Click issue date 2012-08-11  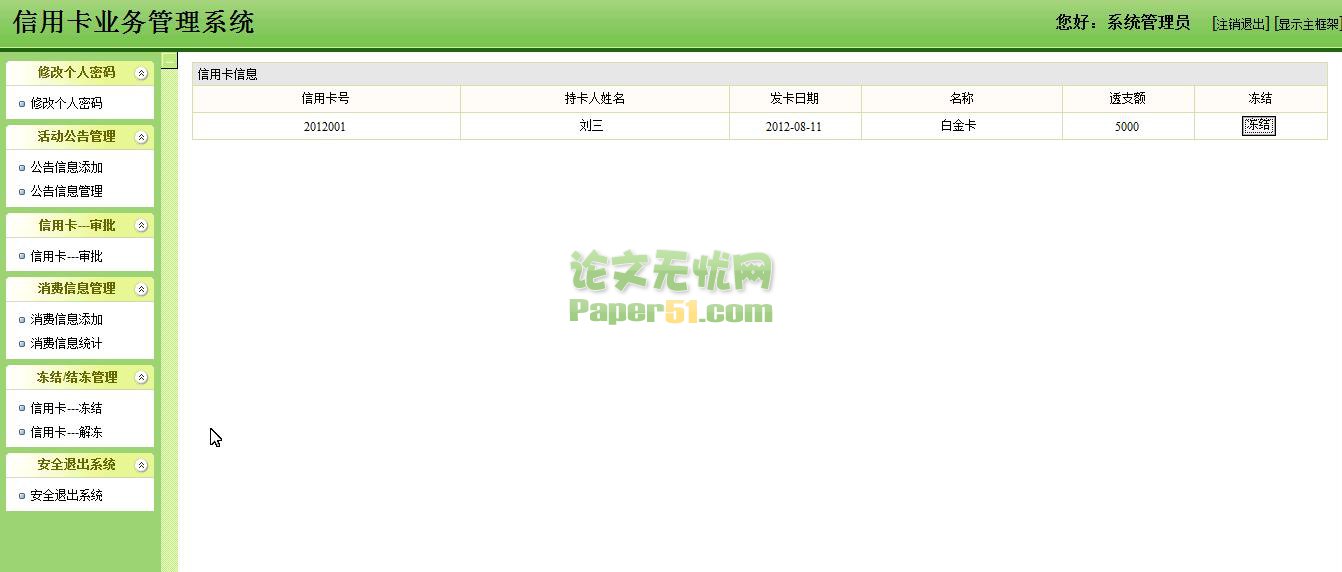(x=795, y=127)
